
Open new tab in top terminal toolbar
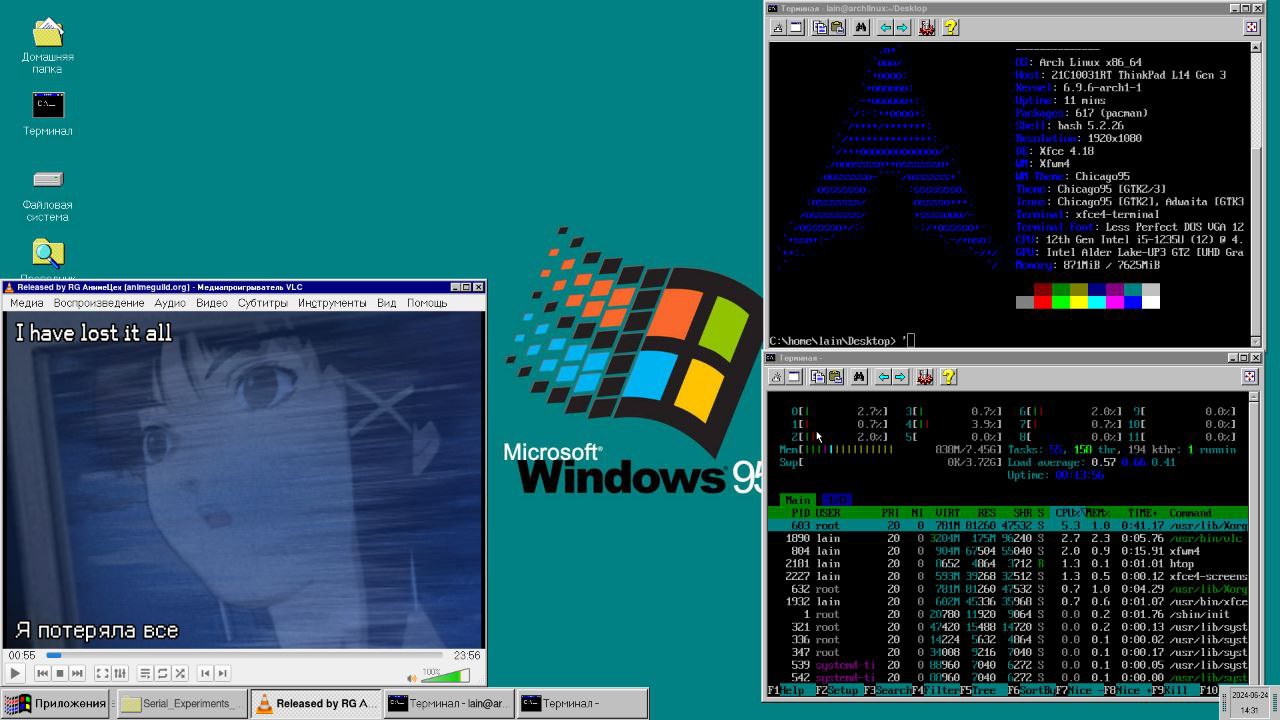(778, 28)
